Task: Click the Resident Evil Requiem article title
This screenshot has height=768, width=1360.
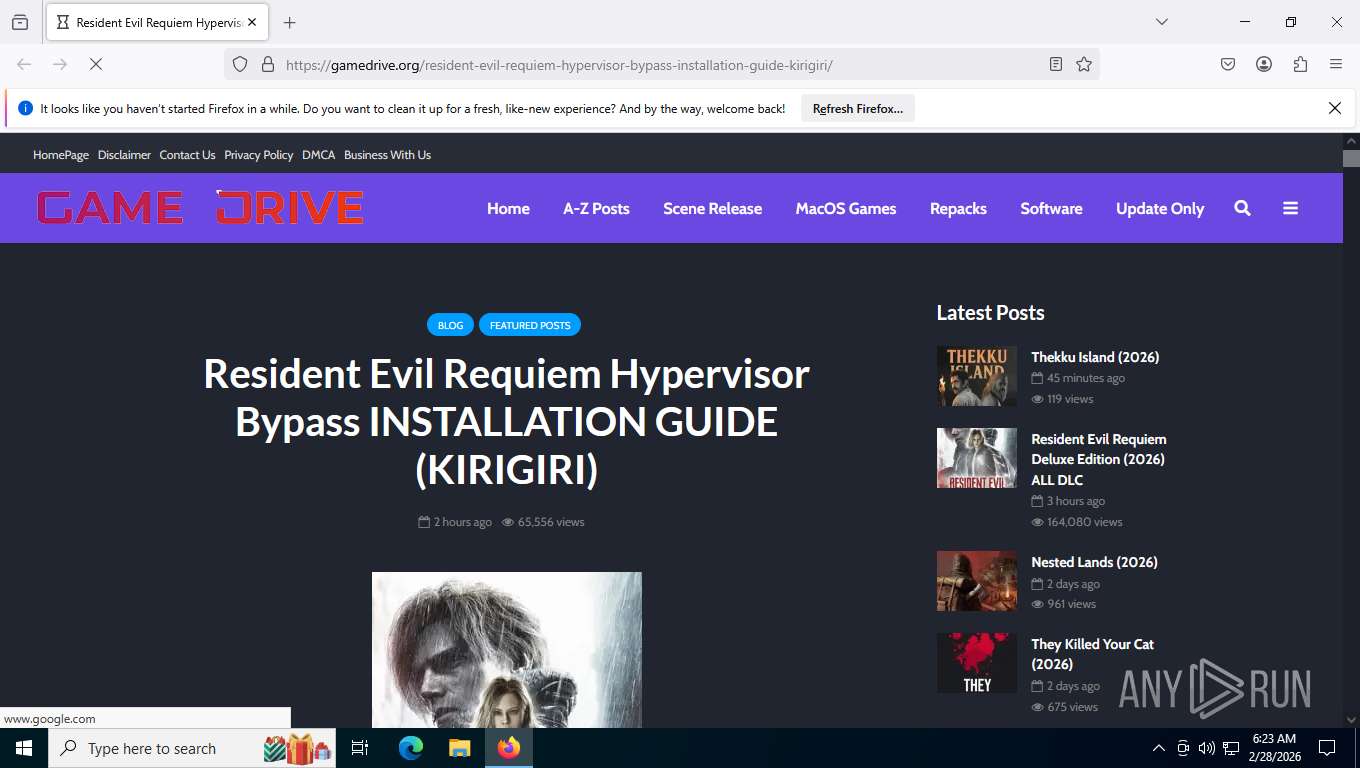Action: click(x=506, y=421)
